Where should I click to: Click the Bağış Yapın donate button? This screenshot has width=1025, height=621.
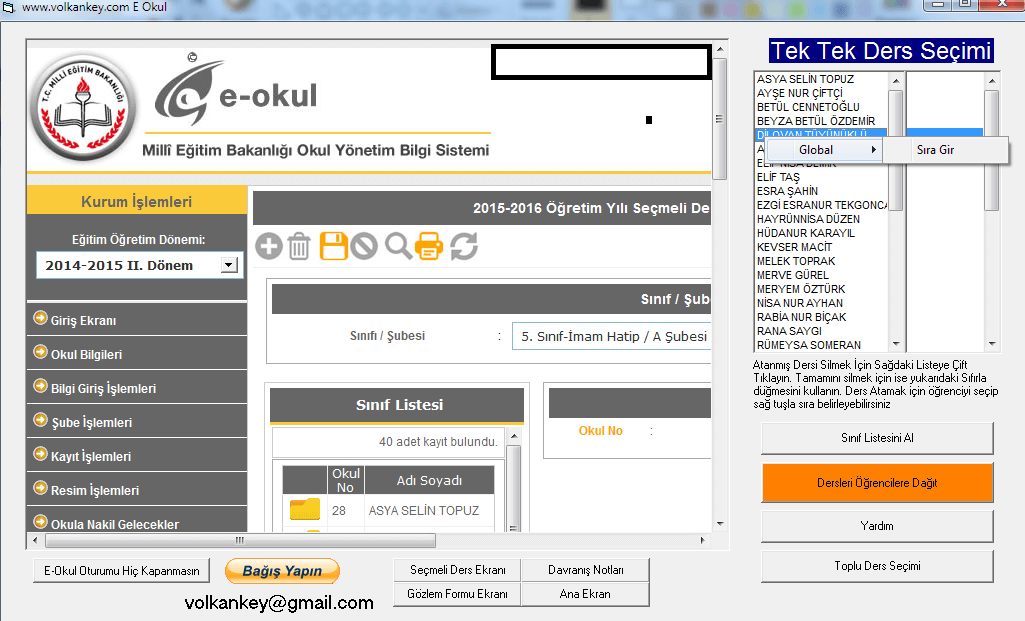pyautogui.click(x=282, y=571)
